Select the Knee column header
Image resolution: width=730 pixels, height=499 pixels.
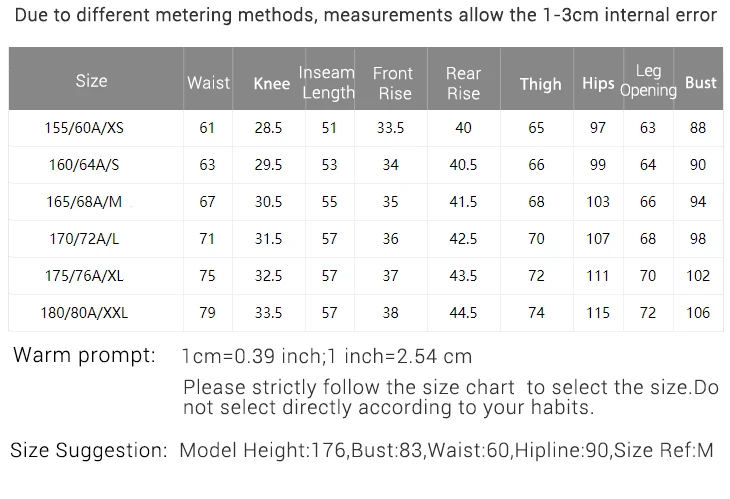(x=272, y=83)
